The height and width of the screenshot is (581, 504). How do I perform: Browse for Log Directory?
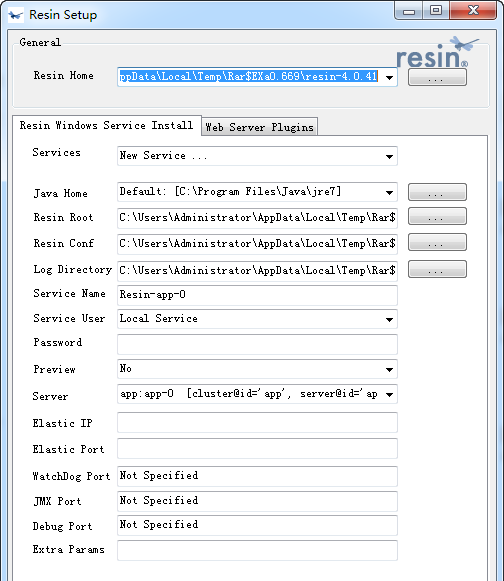437,269
